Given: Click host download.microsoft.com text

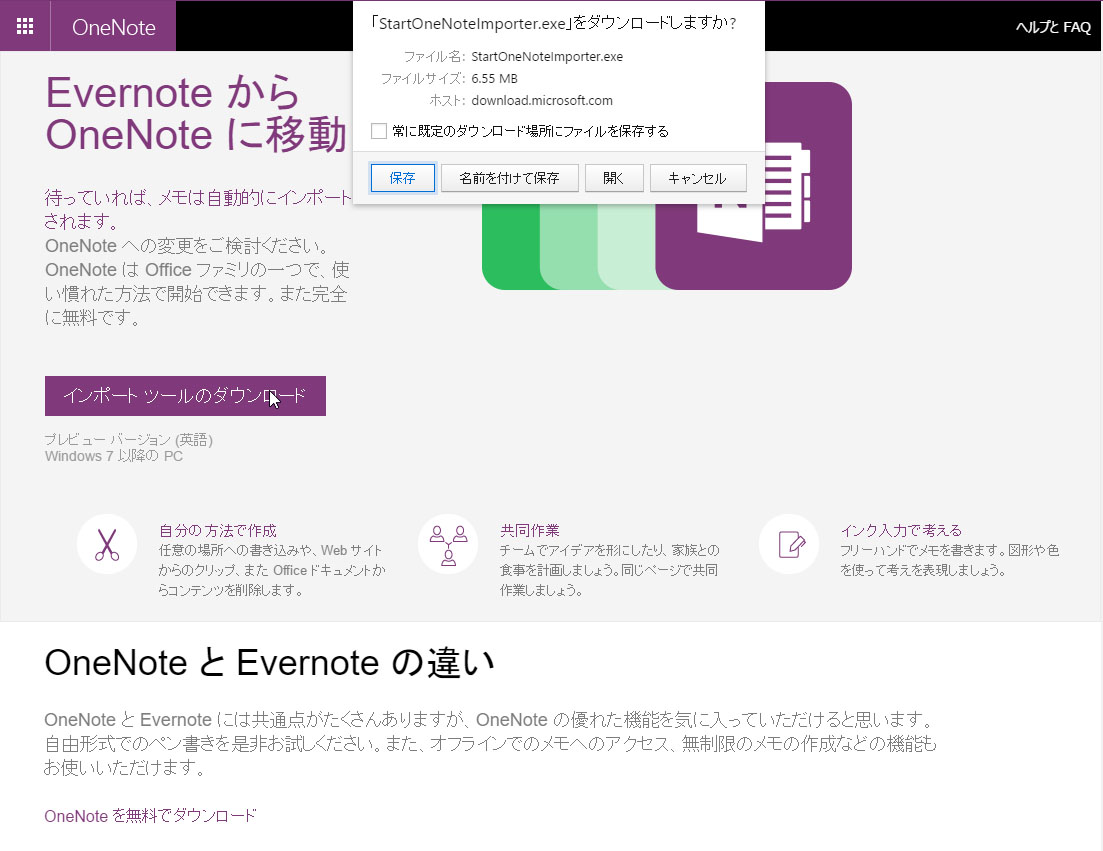Looking at the screenshot, I should [542, 101].
